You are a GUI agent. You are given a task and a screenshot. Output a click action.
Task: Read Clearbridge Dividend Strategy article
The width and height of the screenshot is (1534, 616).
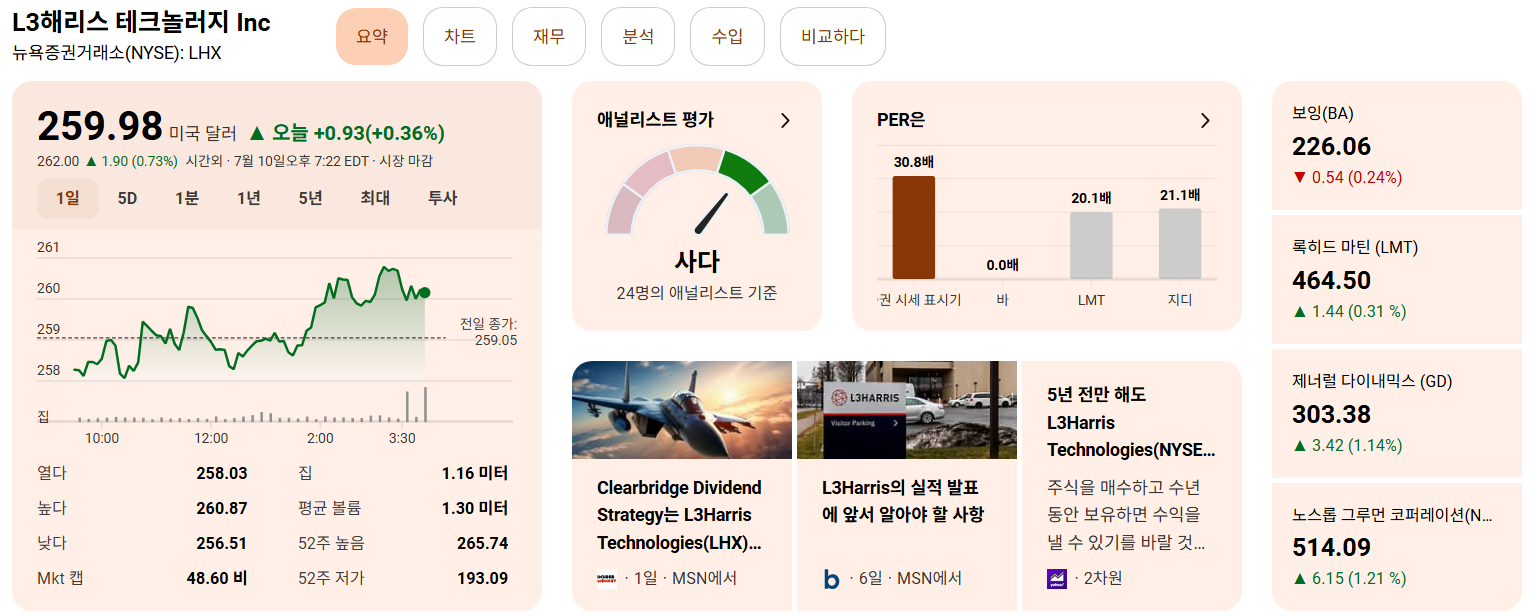click(x=681, y=515)
